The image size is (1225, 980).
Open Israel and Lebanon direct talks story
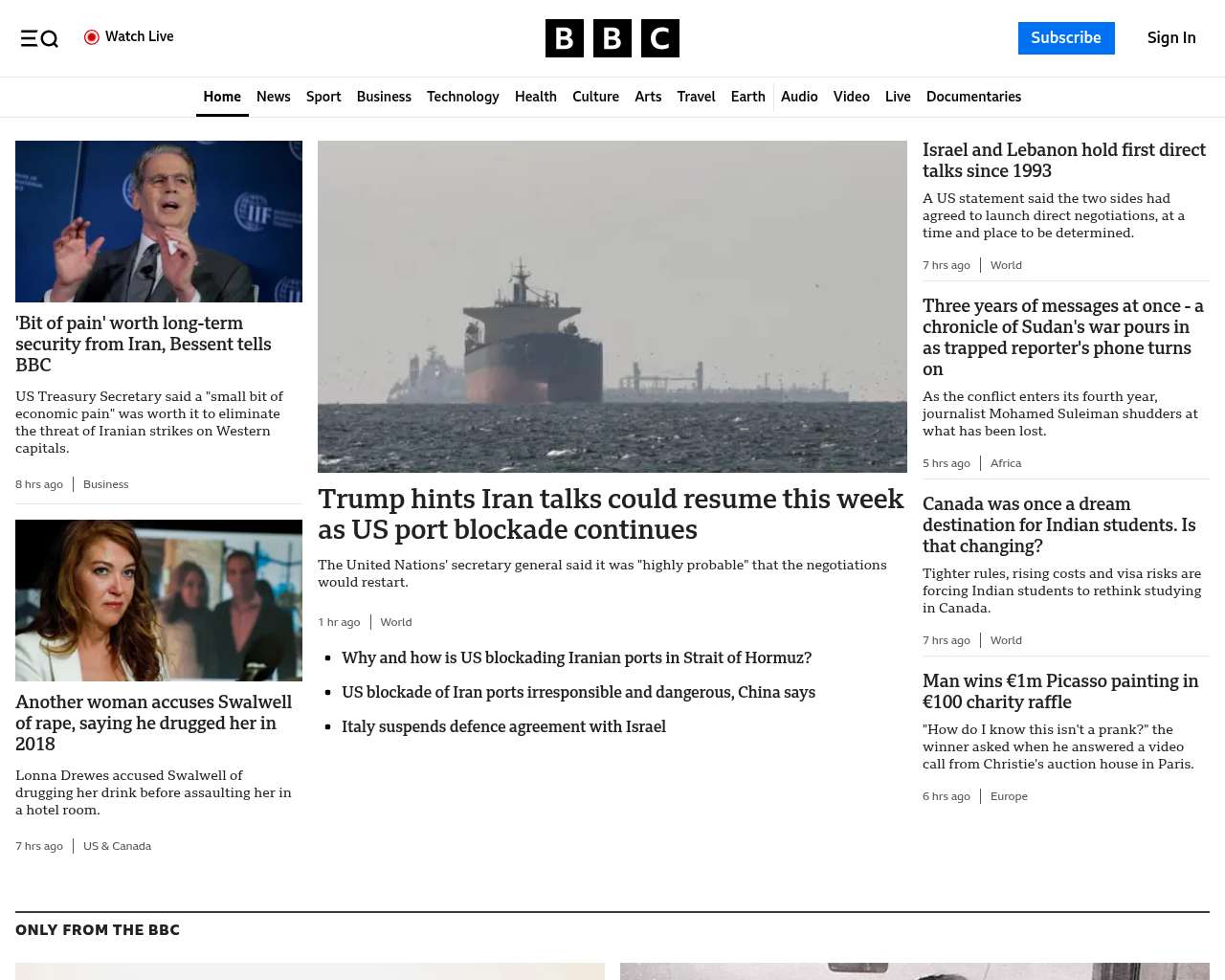pos(1063,160)
